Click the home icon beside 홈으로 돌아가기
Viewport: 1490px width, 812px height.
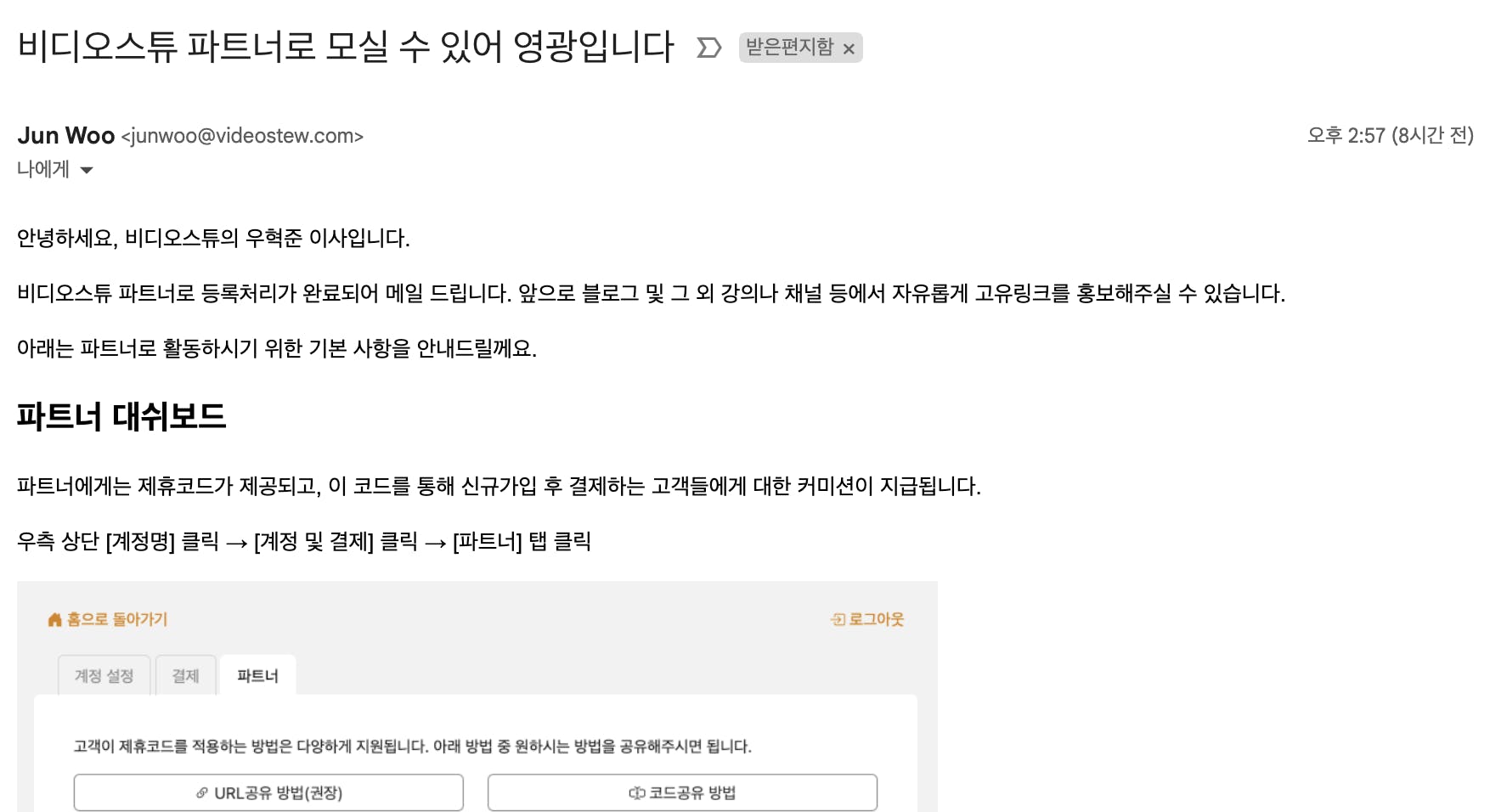click(x=55, y=620)
